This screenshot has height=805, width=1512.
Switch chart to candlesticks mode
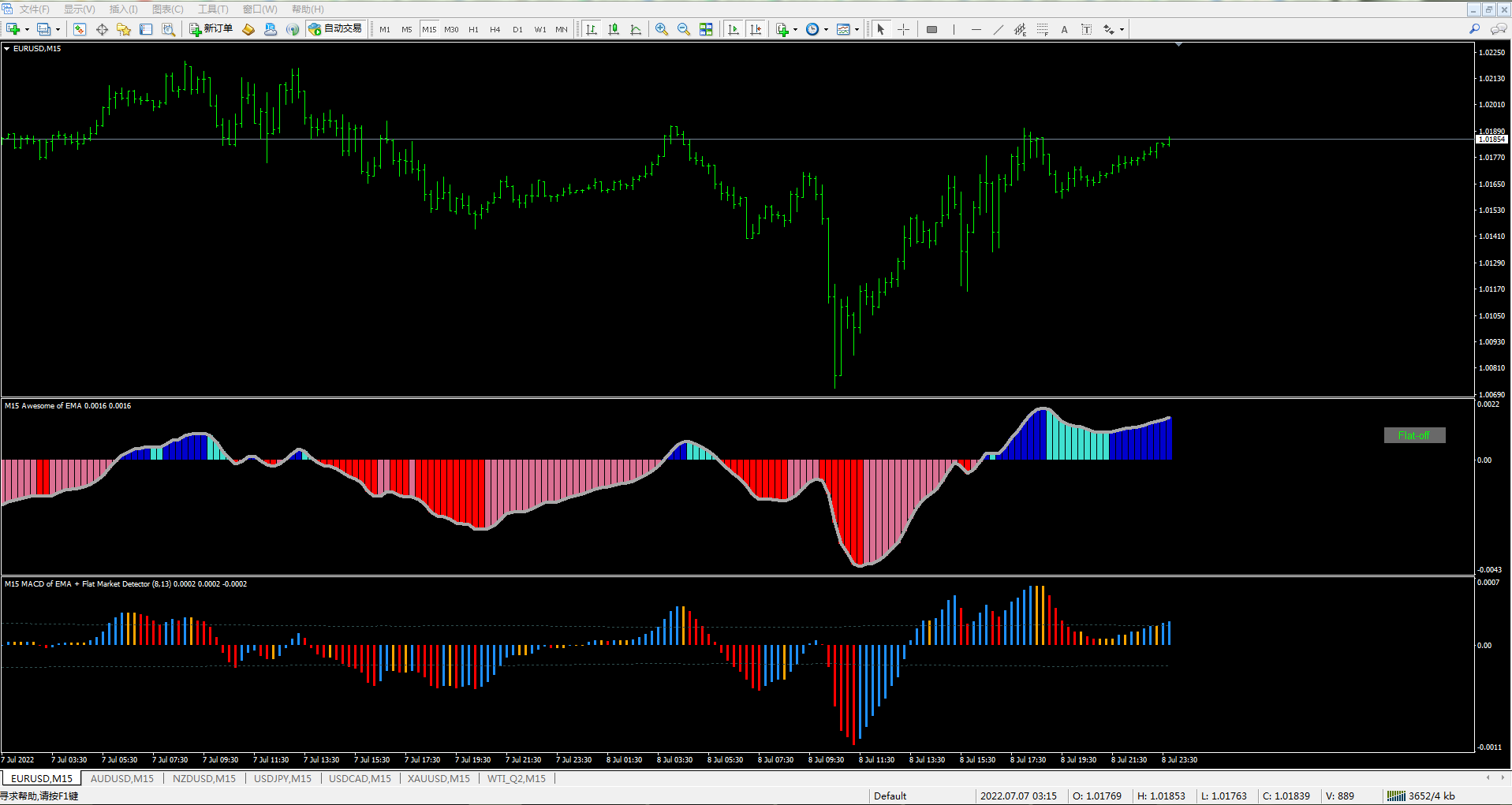(614, 29)
